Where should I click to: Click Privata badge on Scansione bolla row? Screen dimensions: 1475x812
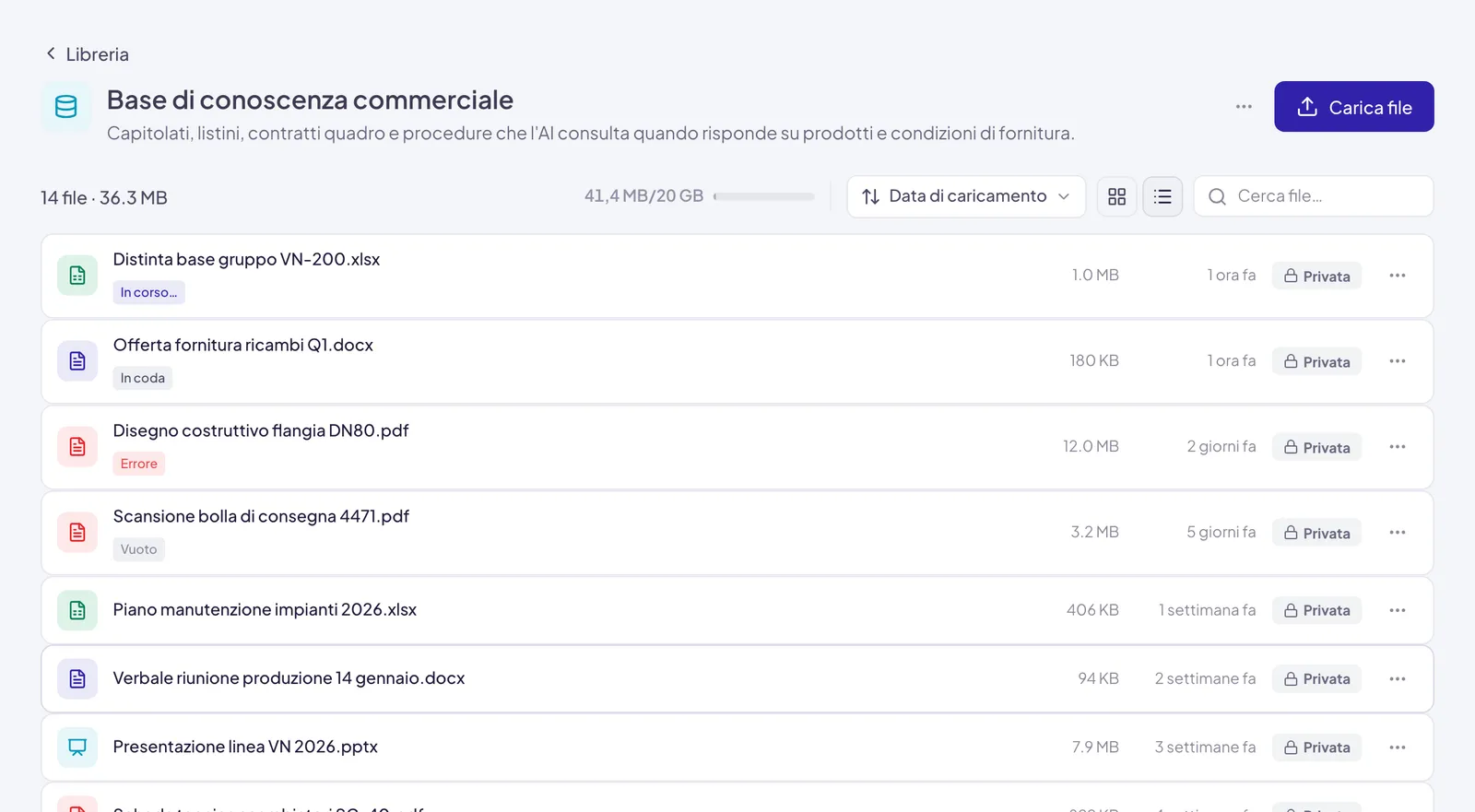click(x=1316, y=533)
